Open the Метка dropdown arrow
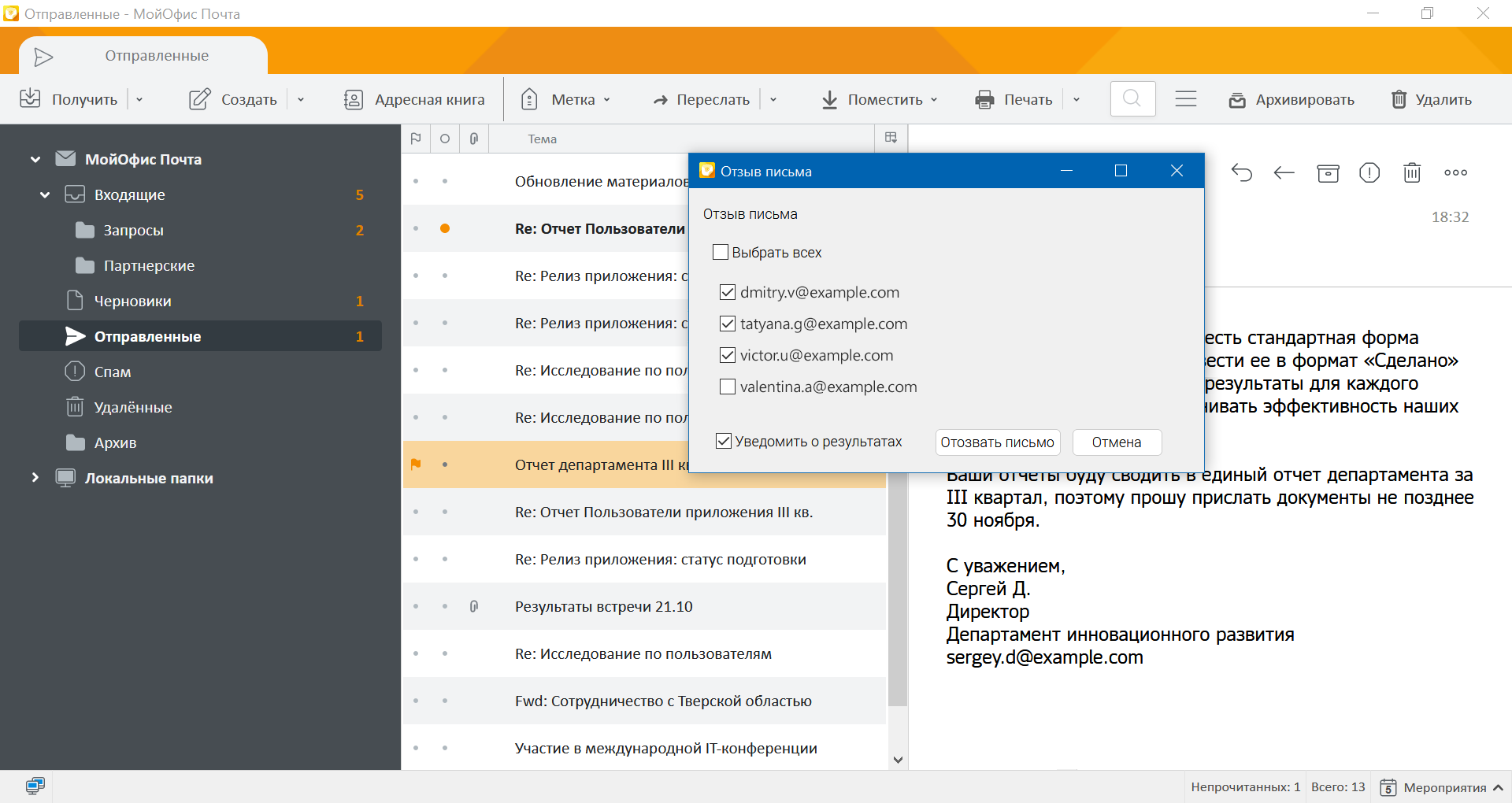The width and height of the screenshot is (1512, 803). (x=607, y=100)
